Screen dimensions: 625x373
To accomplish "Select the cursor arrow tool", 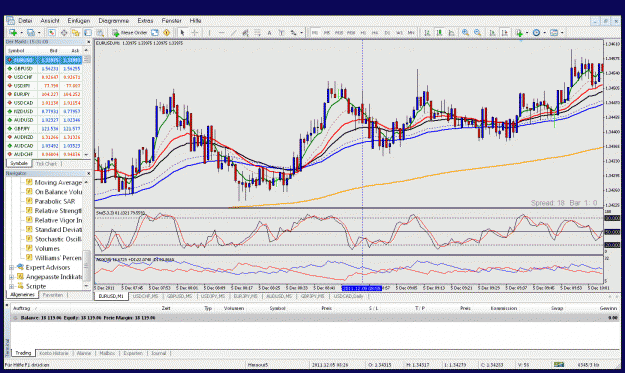I will 182,33.
